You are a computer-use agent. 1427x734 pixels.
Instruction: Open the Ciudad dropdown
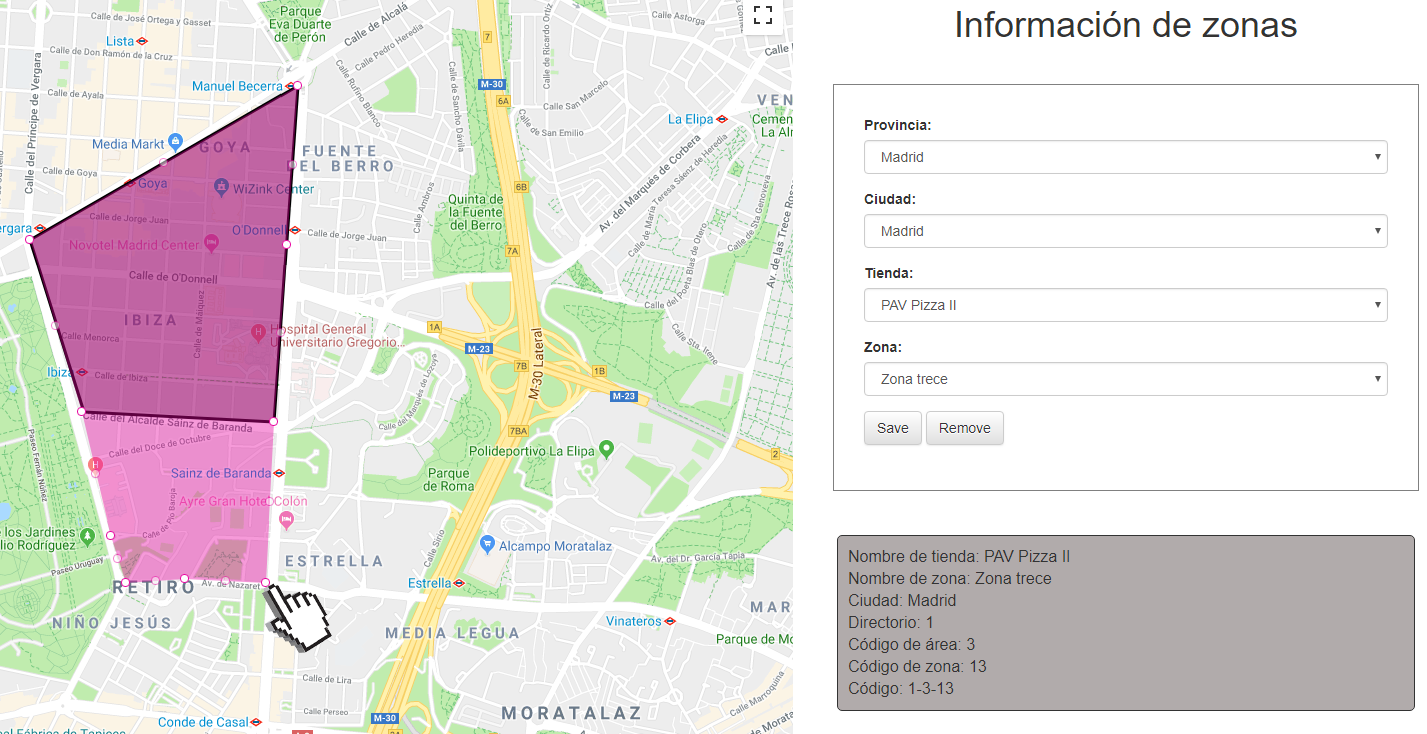pyautogui.click(x=1125, y=231)
